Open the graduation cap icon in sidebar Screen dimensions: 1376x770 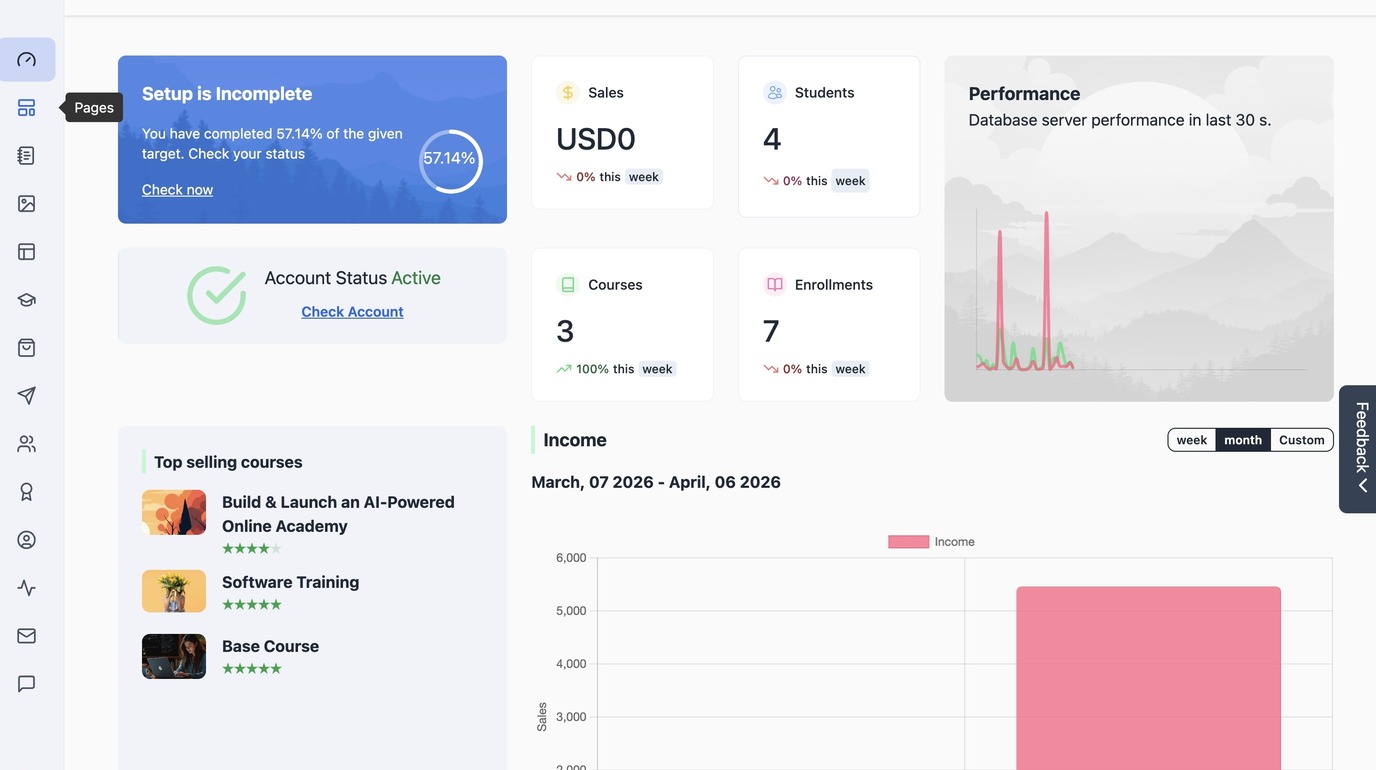(27, 300)
